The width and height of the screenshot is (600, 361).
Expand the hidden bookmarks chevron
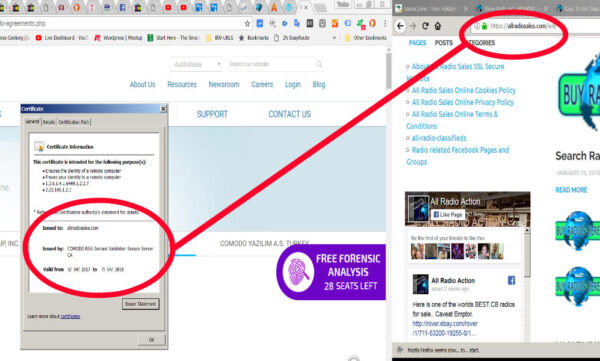point(334,38)
